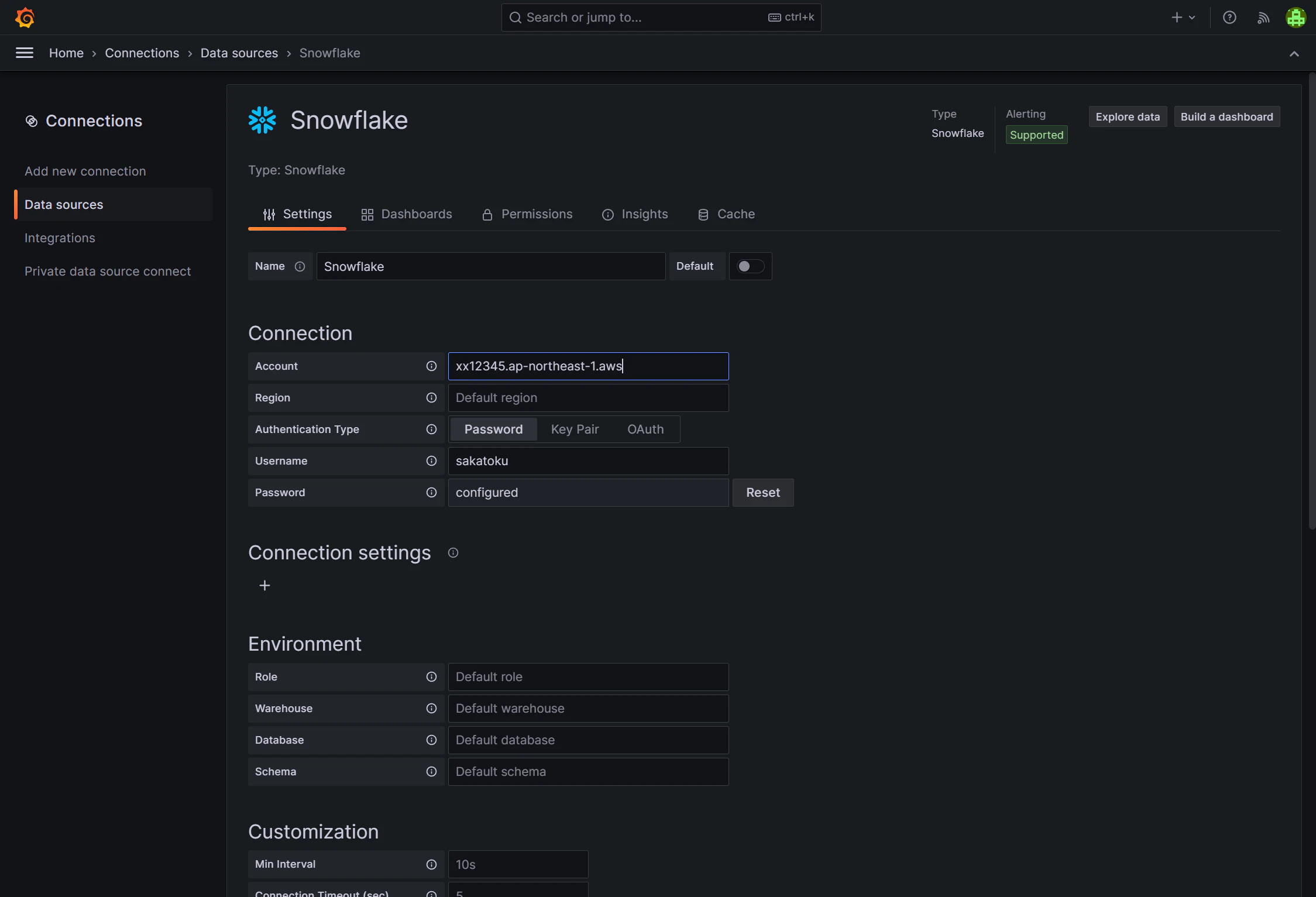The height and width of the screenshot is (897, 1316).
Task: Click the Password field info icon
Action: 431,493
